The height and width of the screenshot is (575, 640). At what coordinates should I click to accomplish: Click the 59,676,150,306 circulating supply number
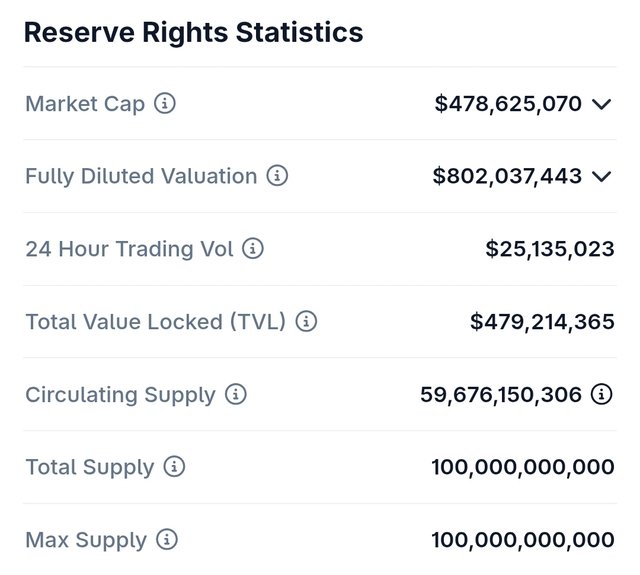point(501,395)
